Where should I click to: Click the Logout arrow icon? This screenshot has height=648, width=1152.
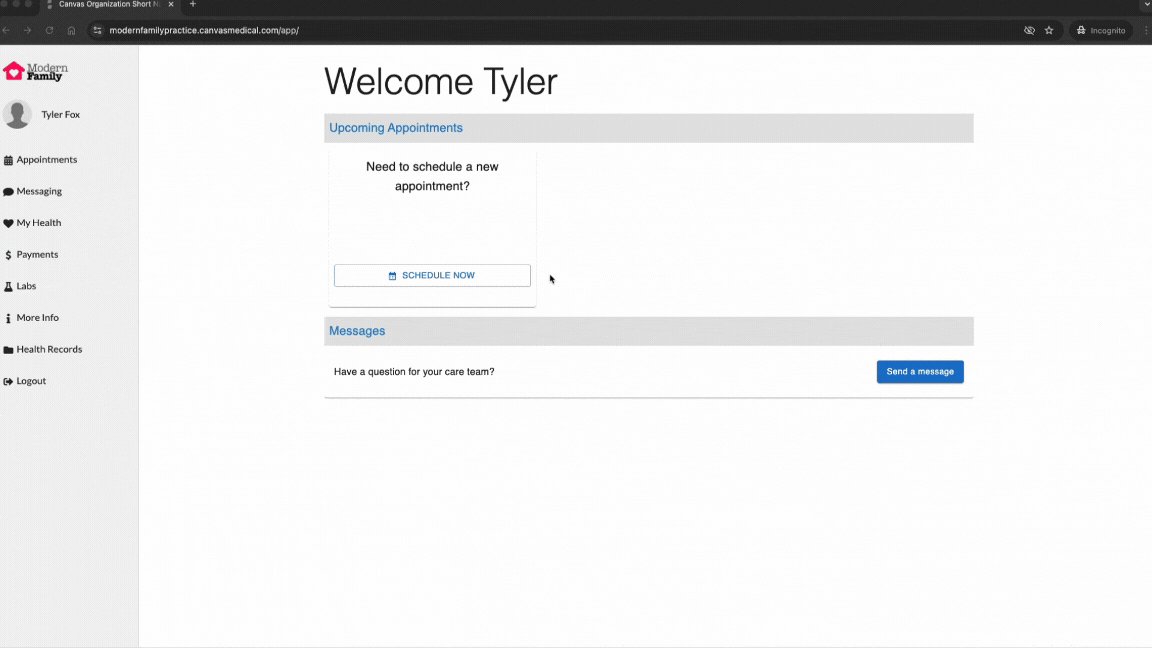(9, 382)
